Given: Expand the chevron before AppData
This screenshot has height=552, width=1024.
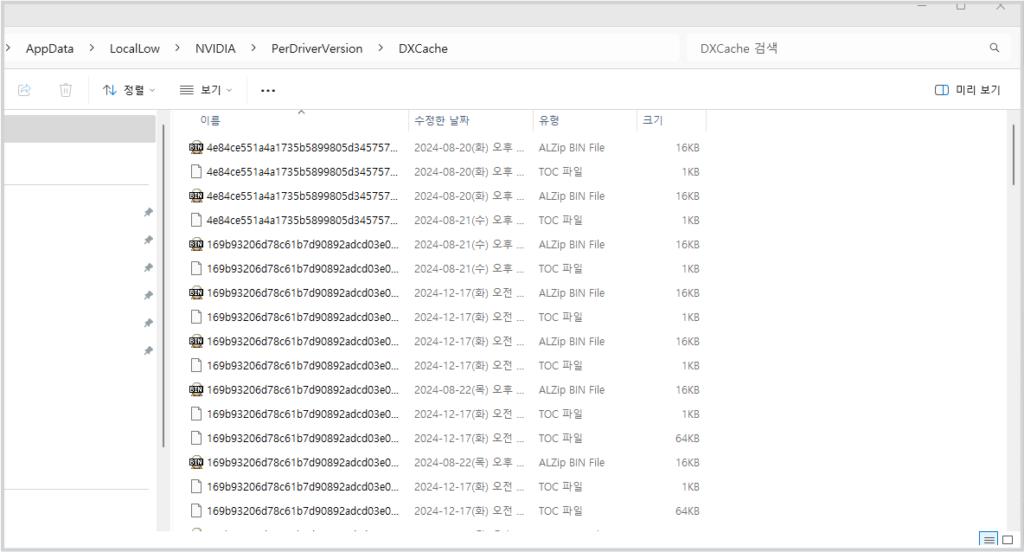Looking at the screenshot, I should coord(7,48).
